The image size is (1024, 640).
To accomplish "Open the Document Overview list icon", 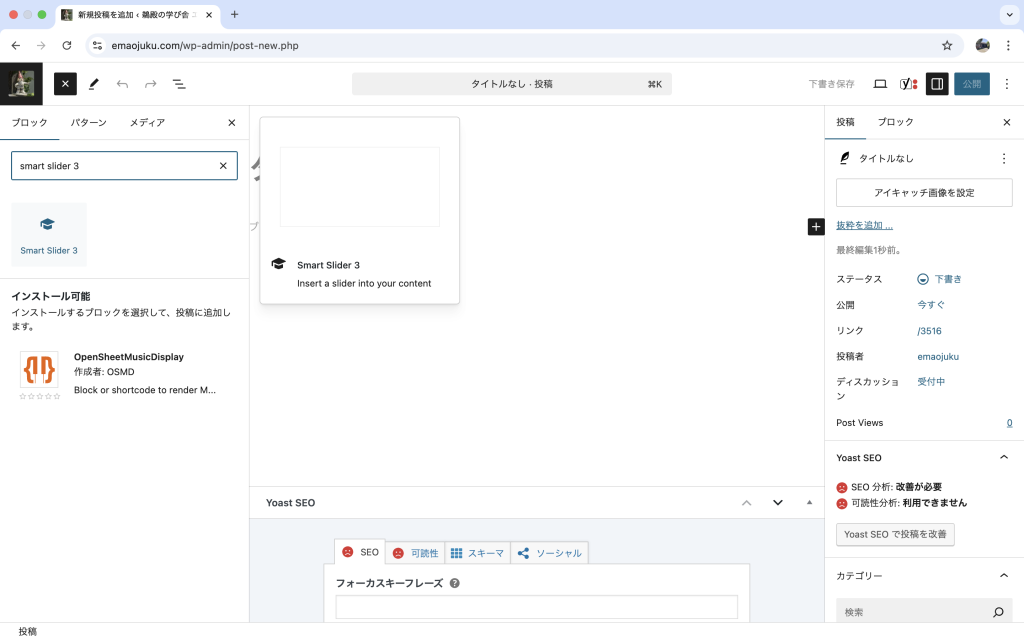I will (x=179, y=84).
